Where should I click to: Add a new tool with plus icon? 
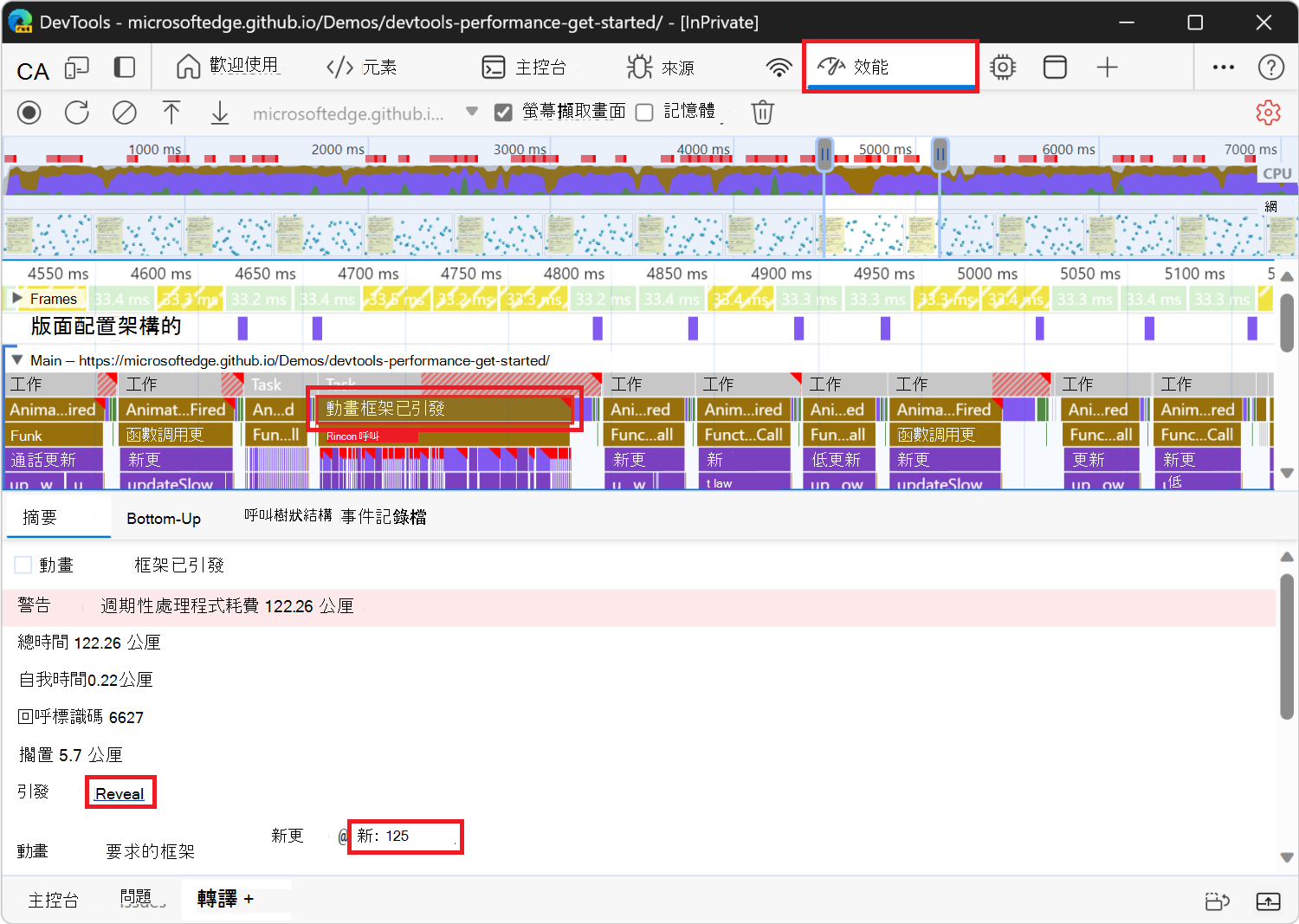[x=1108, y=68]
